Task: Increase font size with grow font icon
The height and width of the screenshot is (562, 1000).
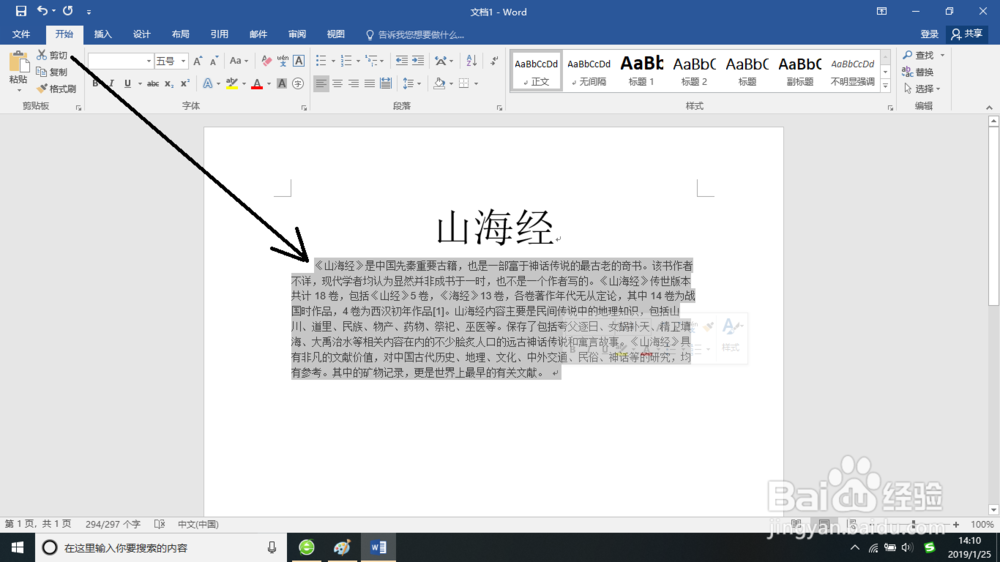Action: 198,61
